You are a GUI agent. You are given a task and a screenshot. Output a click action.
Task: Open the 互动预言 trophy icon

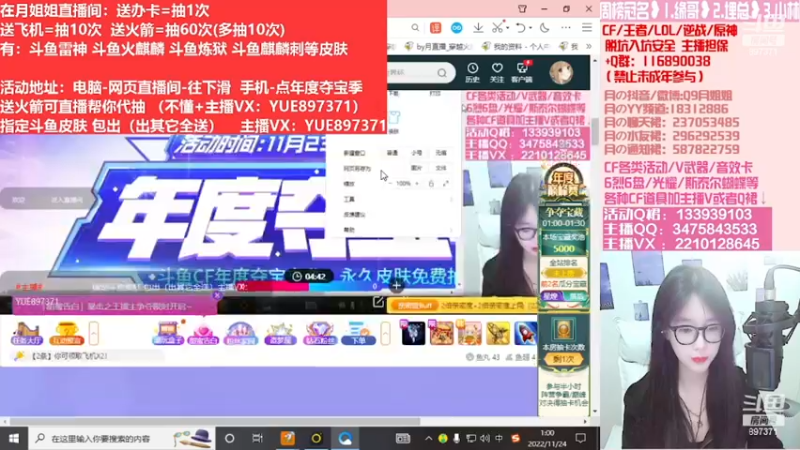click(66, 333)
